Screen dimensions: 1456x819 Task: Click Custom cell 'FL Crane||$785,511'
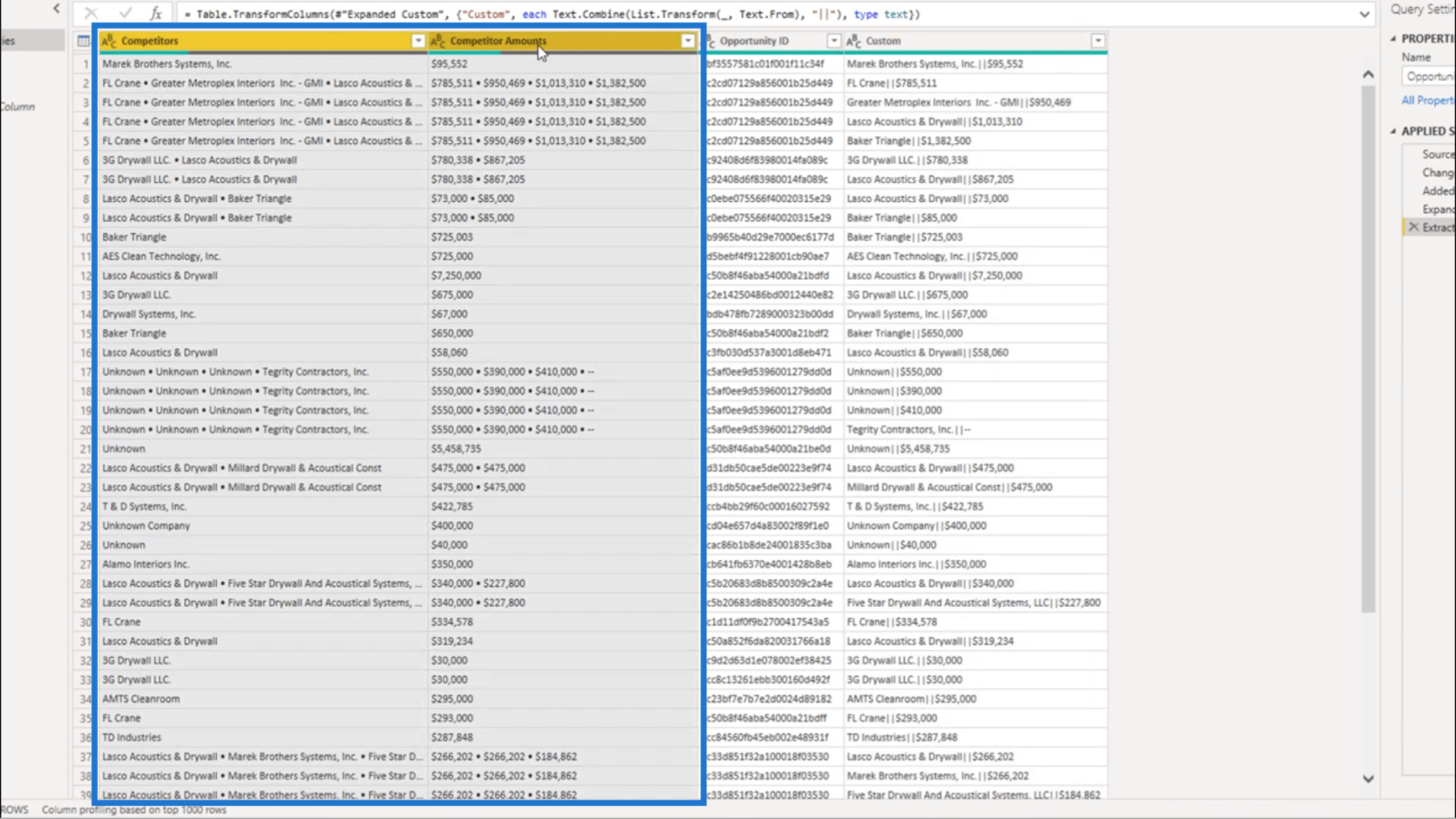tap(975, 83)
